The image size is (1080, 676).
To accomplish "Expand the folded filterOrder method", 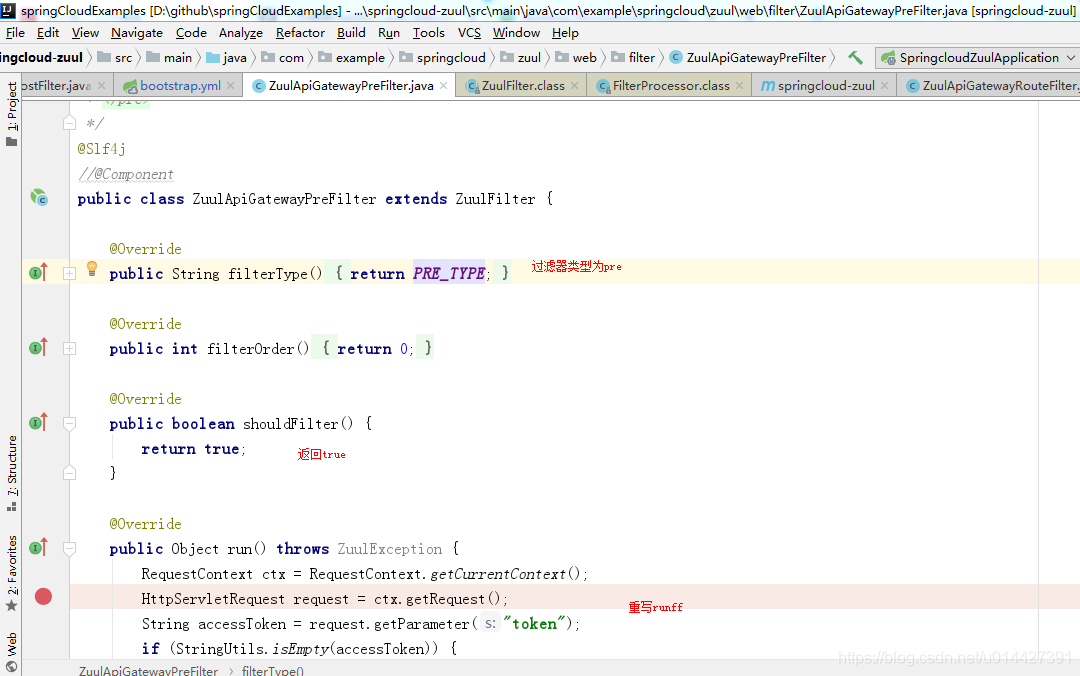I will 70,349.
